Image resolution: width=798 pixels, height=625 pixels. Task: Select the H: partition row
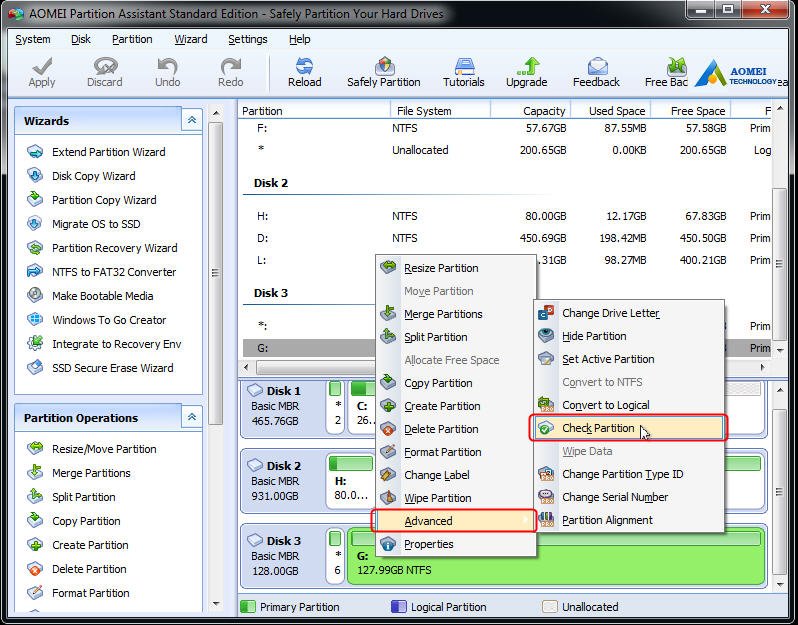pos(506,216)
